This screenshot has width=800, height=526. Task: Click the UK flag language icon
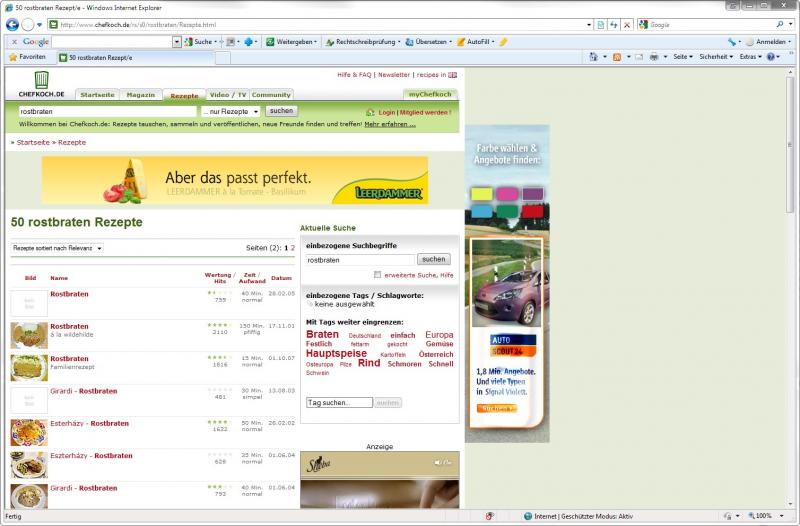[x=452, y=75]
